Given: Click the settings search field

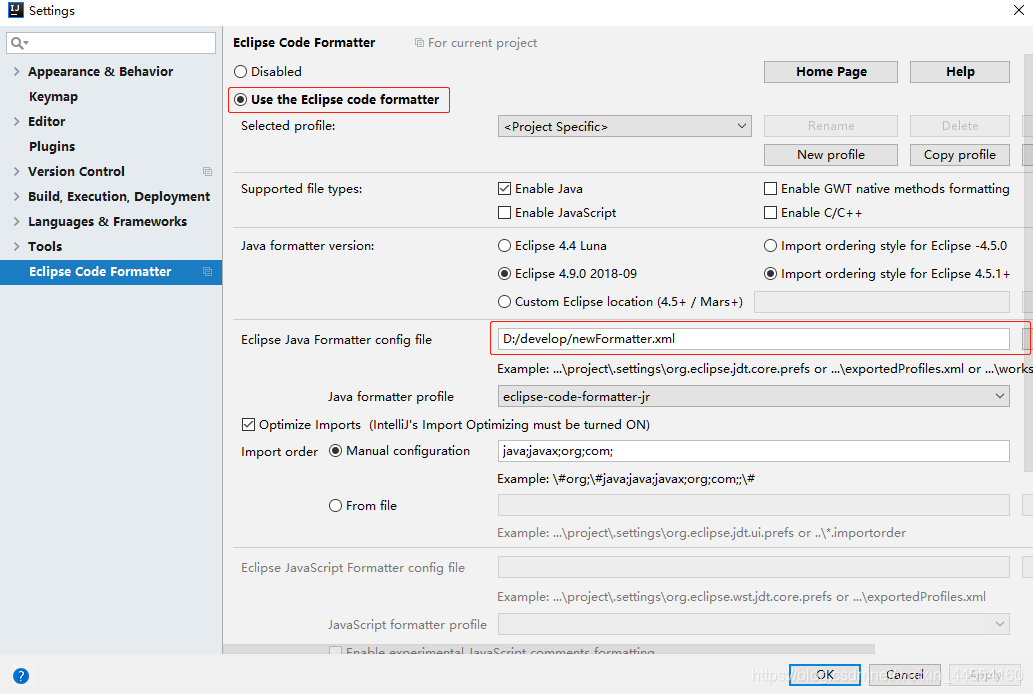Looking at the screenshot, I should pos(111,43).
